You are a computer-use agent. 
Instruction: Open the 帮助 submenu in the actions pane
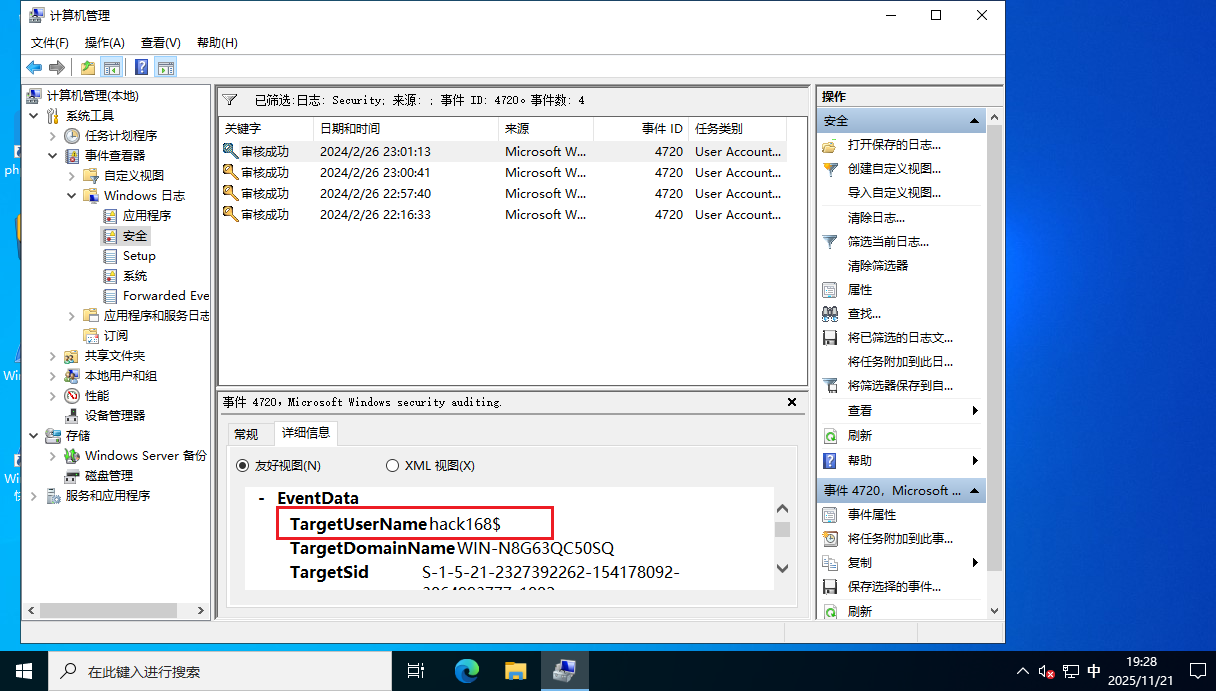[x=974, y=460]
